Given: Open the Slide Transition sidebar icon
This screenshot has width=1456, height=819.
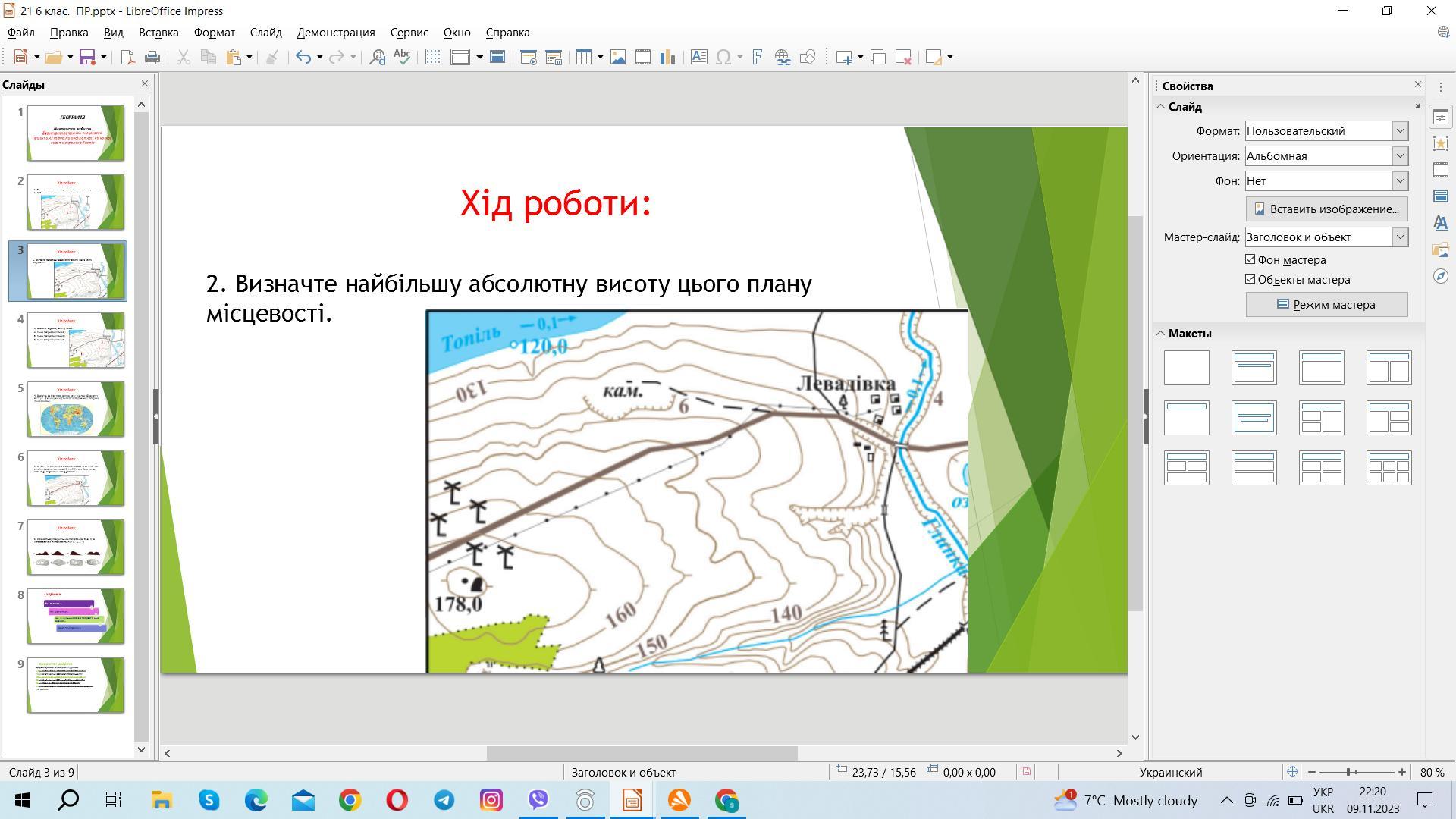Looking at the screenshot, I should tap(1441, 170).
